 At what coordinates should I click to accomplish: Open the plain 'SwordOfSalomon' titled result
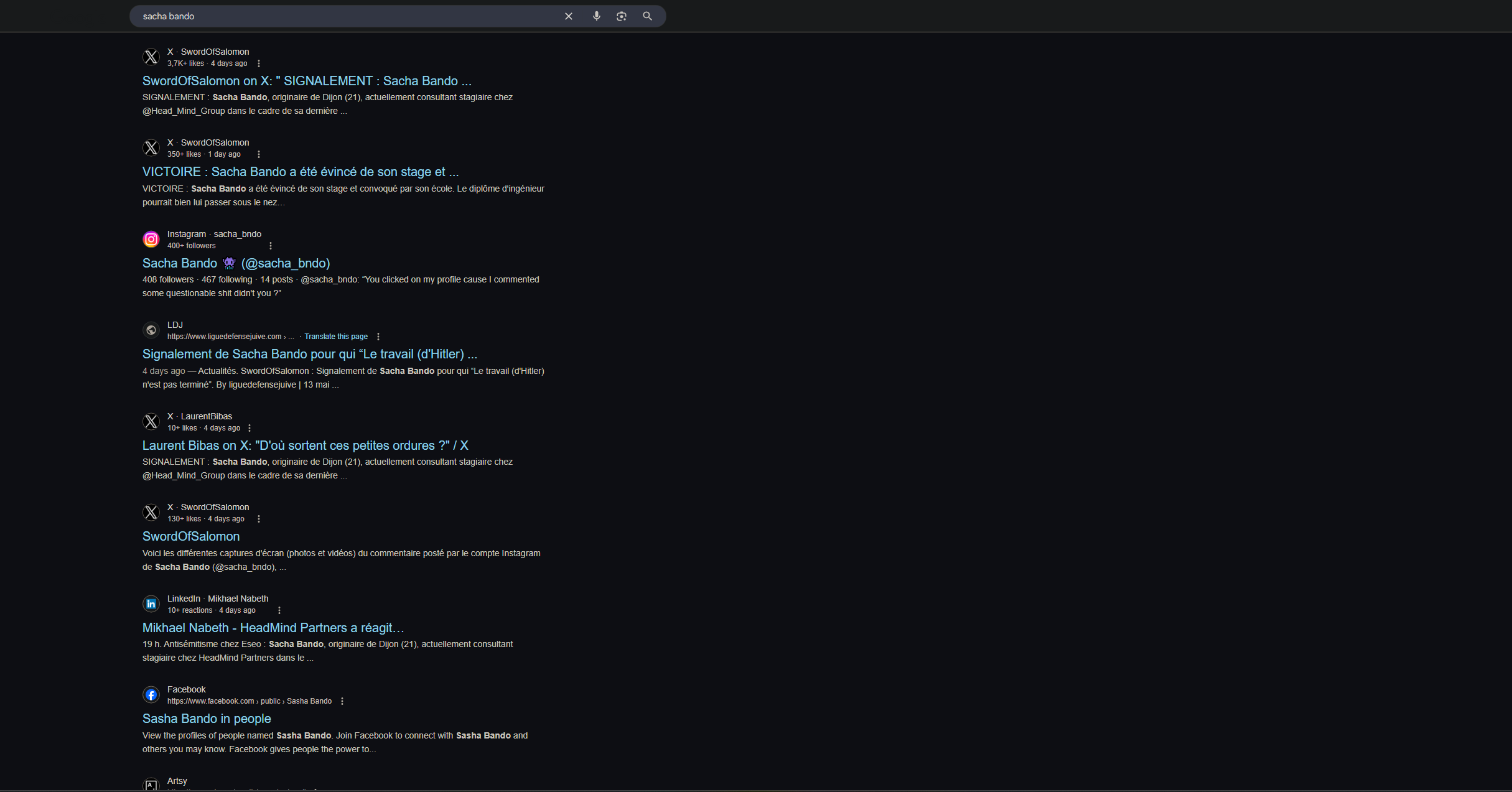pos(191,536)
